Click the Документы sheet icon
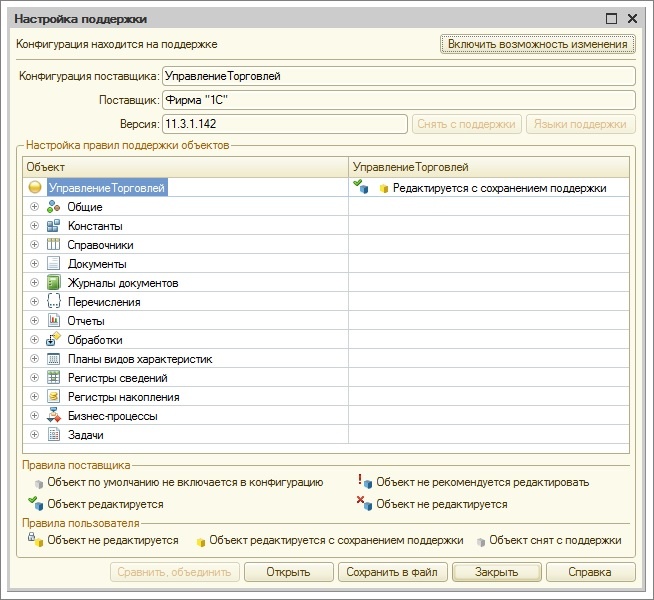This screenshot has height=600, width=654. click(x=53, y=264)
